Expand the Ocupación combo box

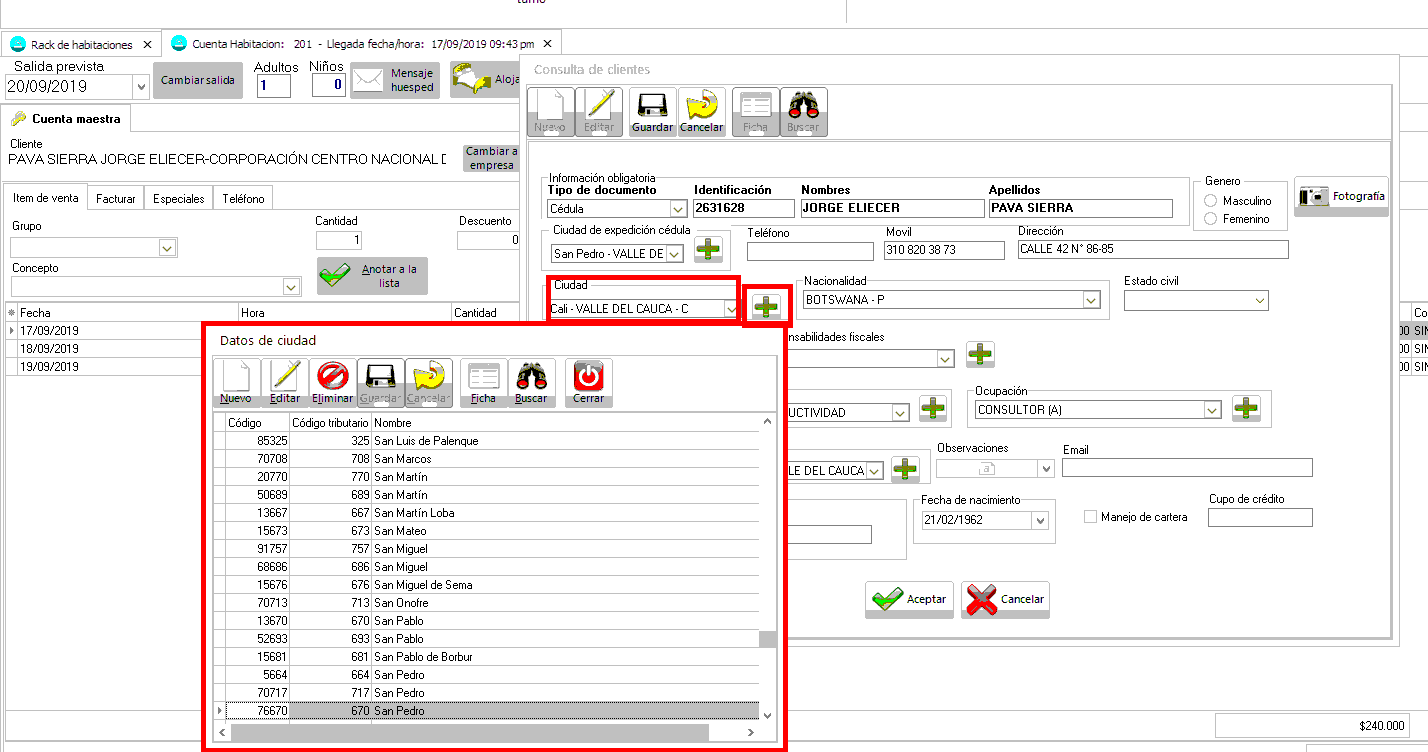(x=1212, y=410)
